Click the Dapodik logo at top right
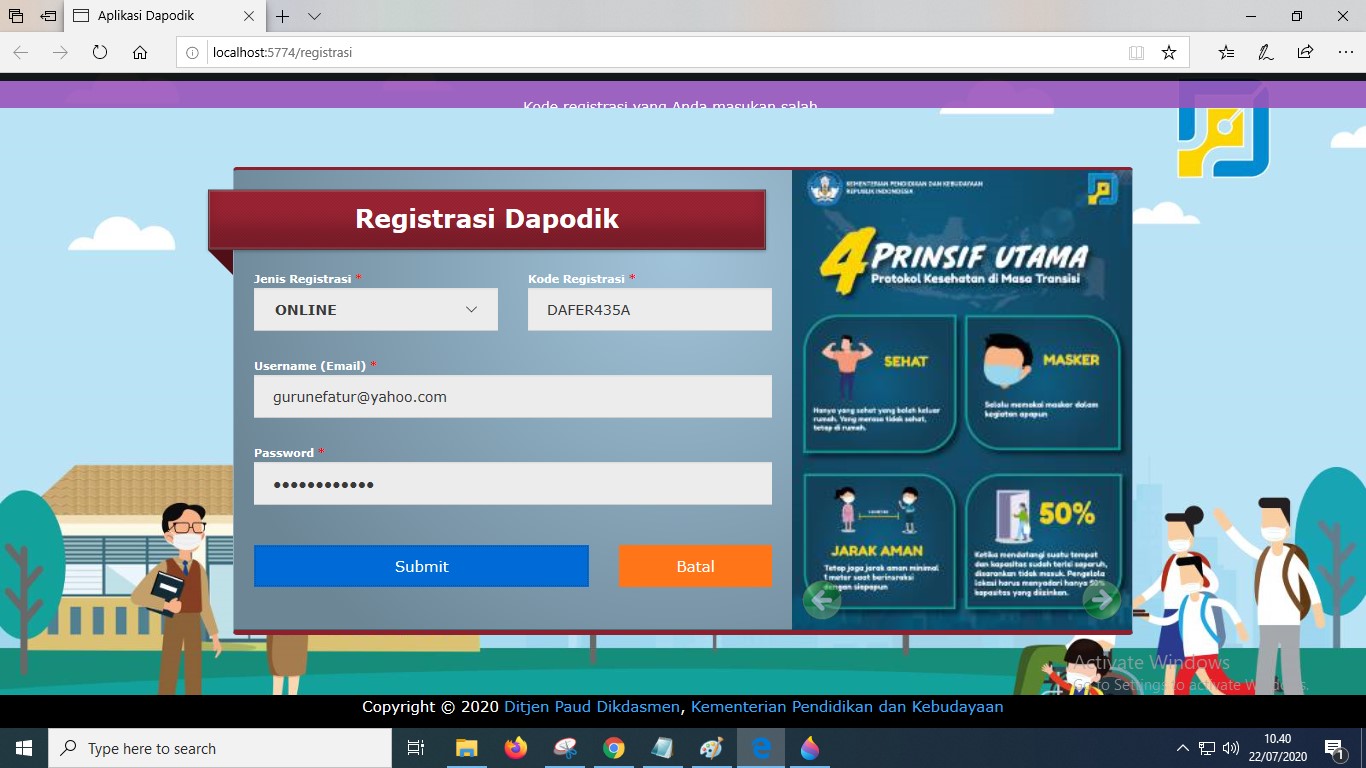 tap(1223, 130)
